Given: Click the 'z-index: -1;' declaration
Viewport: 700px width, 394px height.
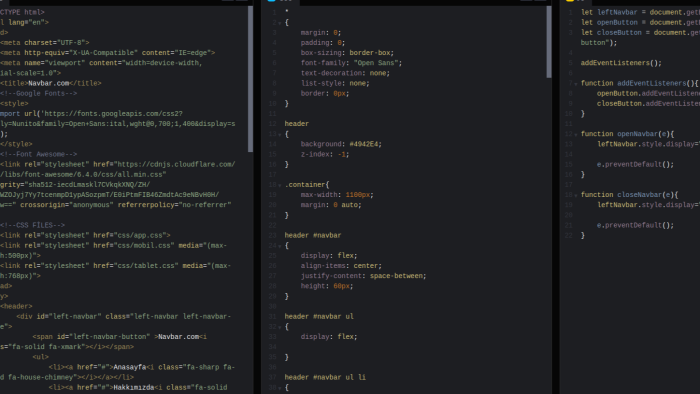Looking at the screenshot, I should 325,154.
